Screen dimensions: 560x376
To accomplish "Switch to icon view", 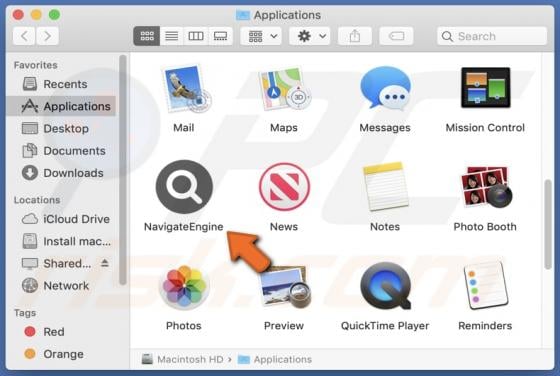I will (147, 36).
